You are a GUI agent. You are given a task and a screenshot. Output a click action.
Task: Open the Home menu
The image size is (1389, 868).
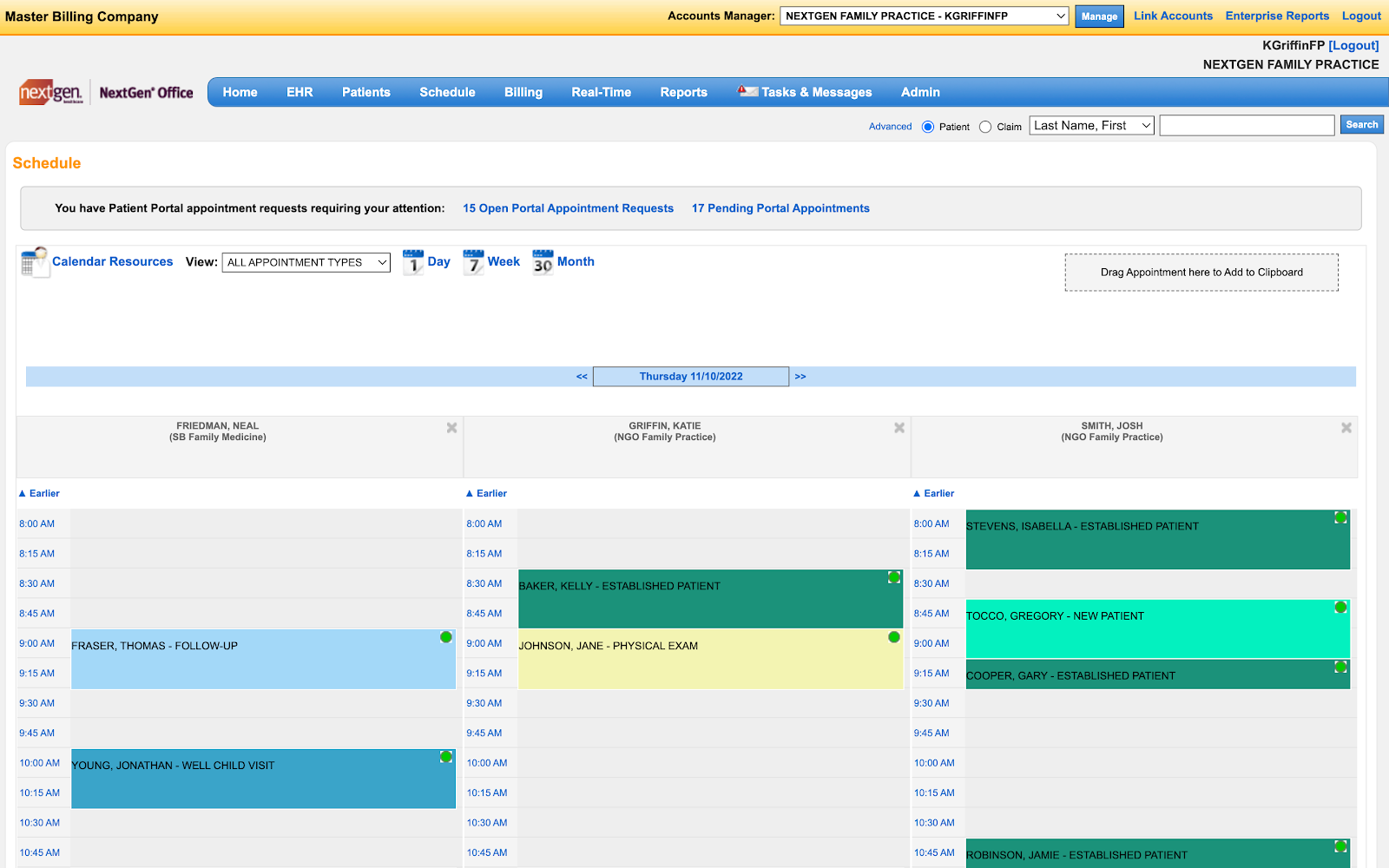click(240, 92)
